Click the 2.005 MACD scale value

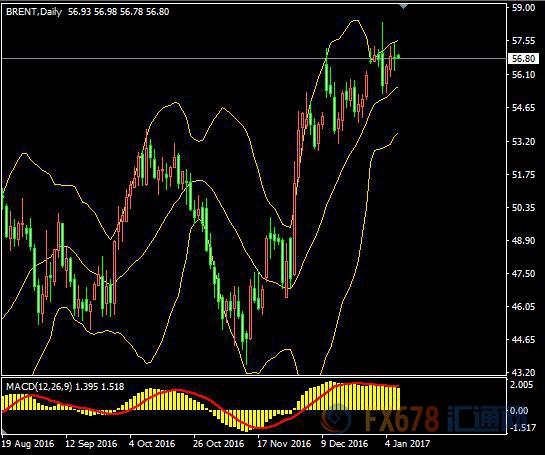point(522,384)
